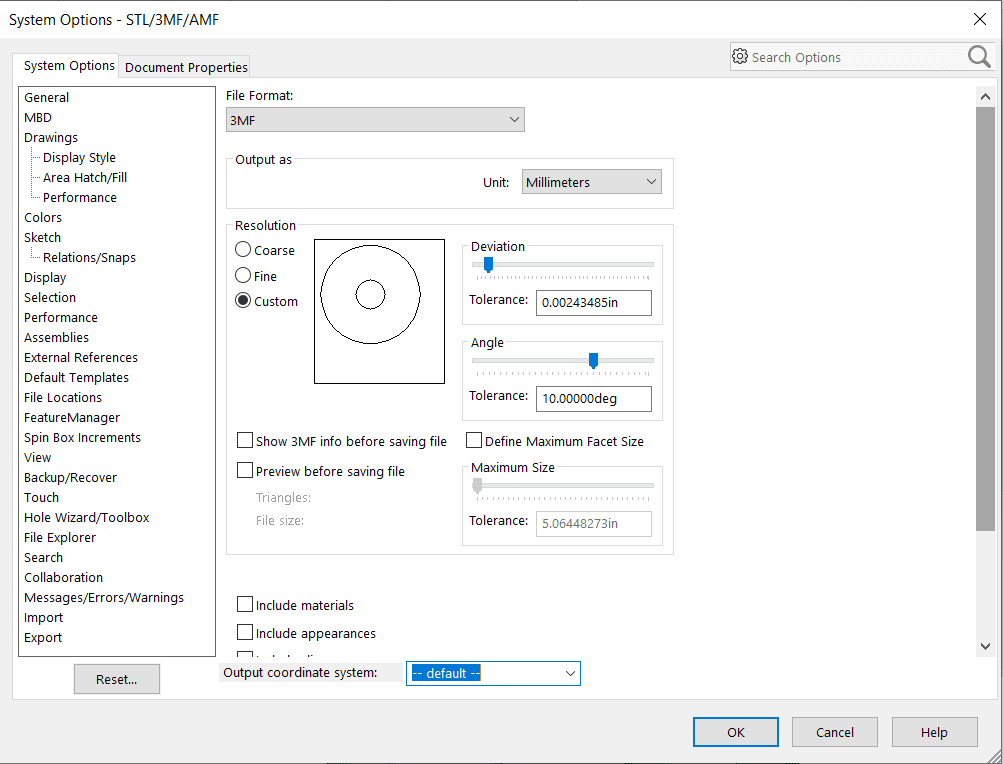The height and width of the screenshot is (764, 1003).
Task: Select External References in the list
Action: coord(81,357)
